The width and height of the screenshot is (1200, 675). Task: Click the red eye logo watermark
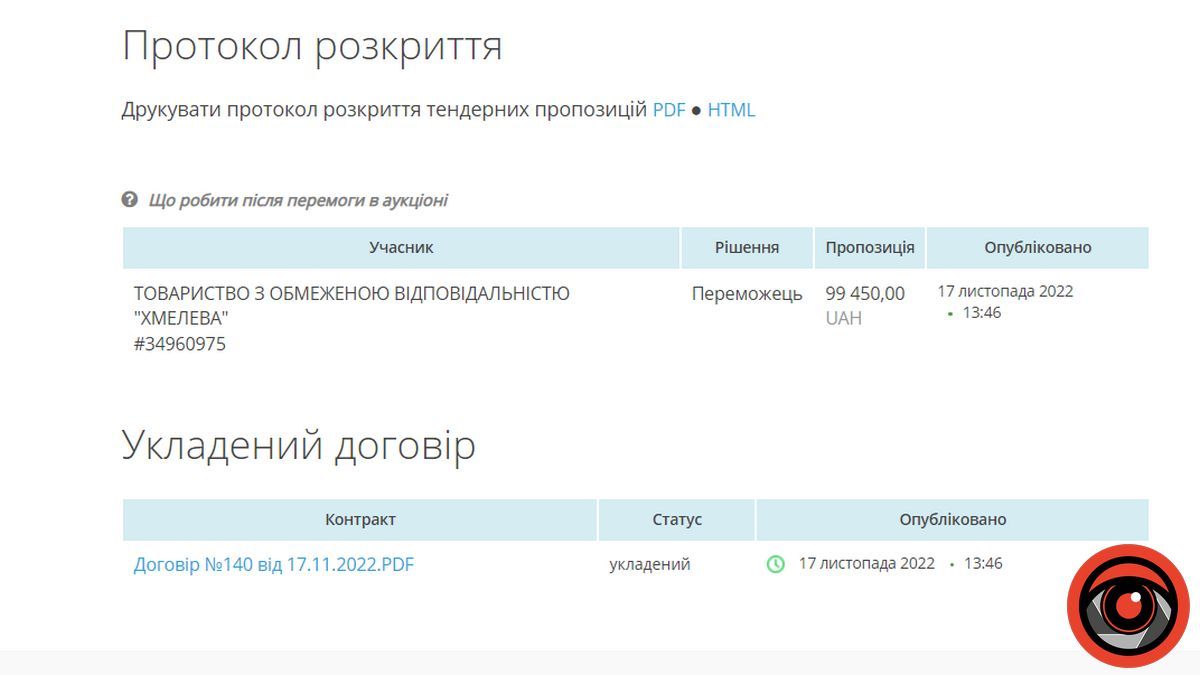1127,606
